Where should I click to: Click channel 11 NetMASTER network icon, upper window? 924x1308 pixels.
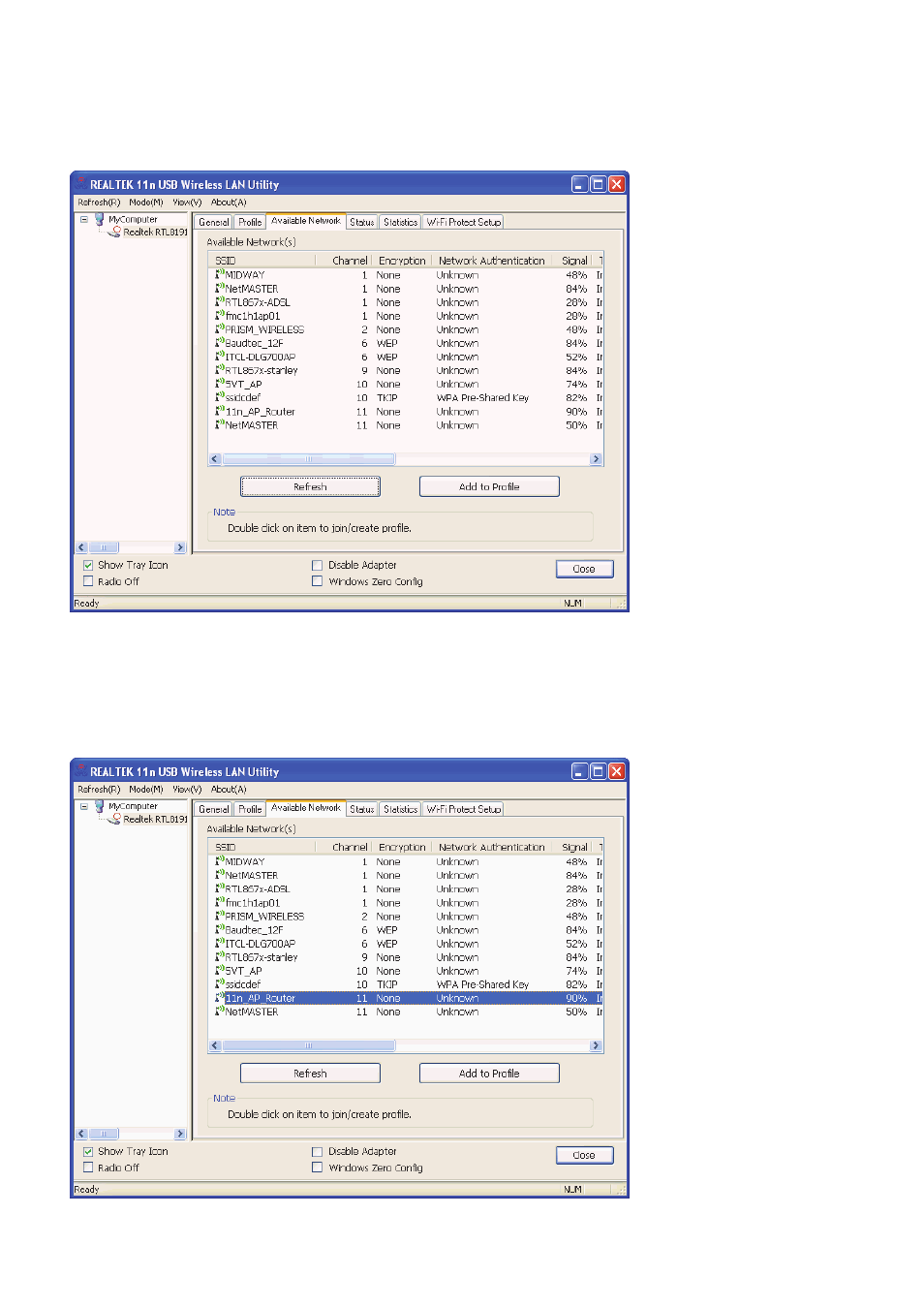point(220,424)
